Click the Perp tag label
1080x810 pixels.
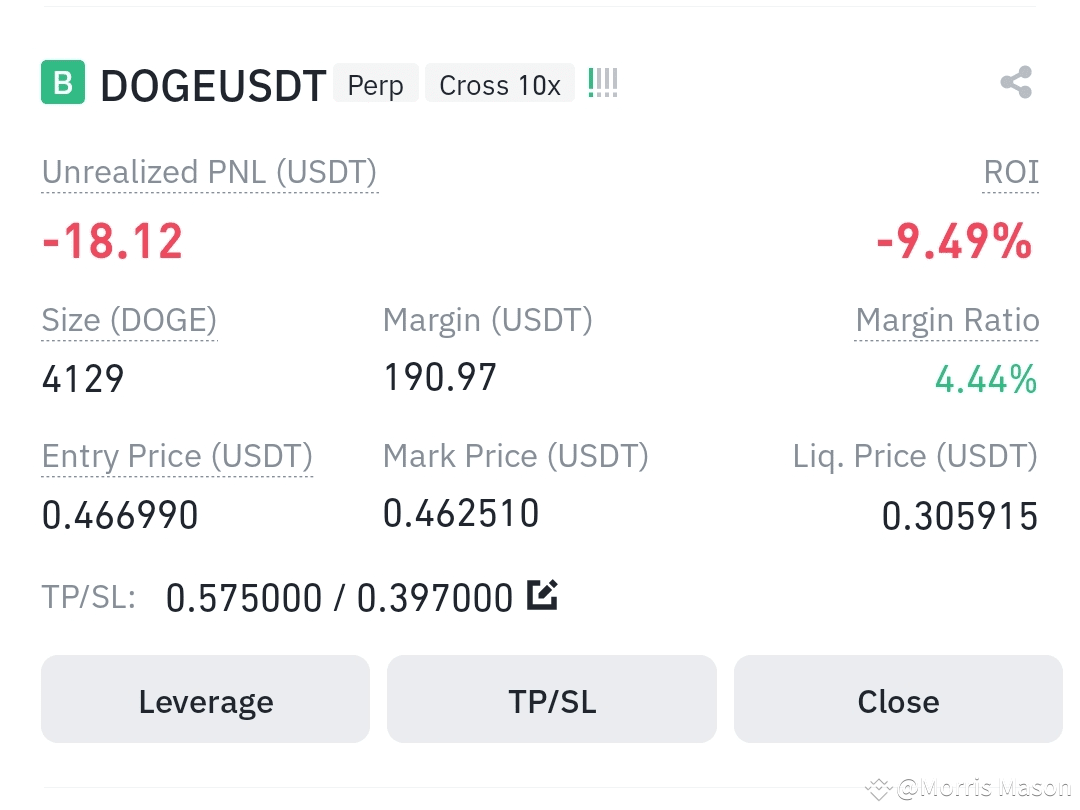click(x=375, y=84)
